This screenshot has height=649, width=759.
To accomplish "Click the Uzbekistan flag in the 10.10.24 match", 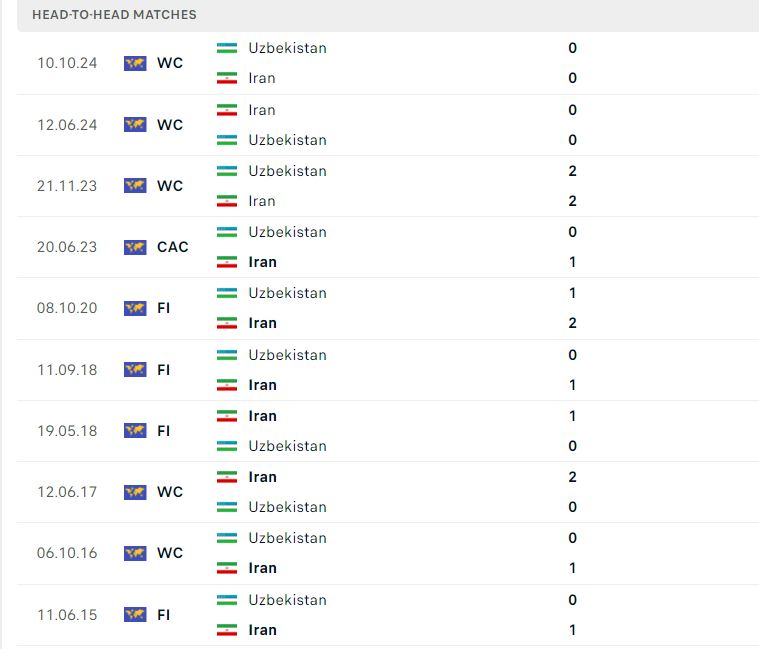I will point(227,48).
